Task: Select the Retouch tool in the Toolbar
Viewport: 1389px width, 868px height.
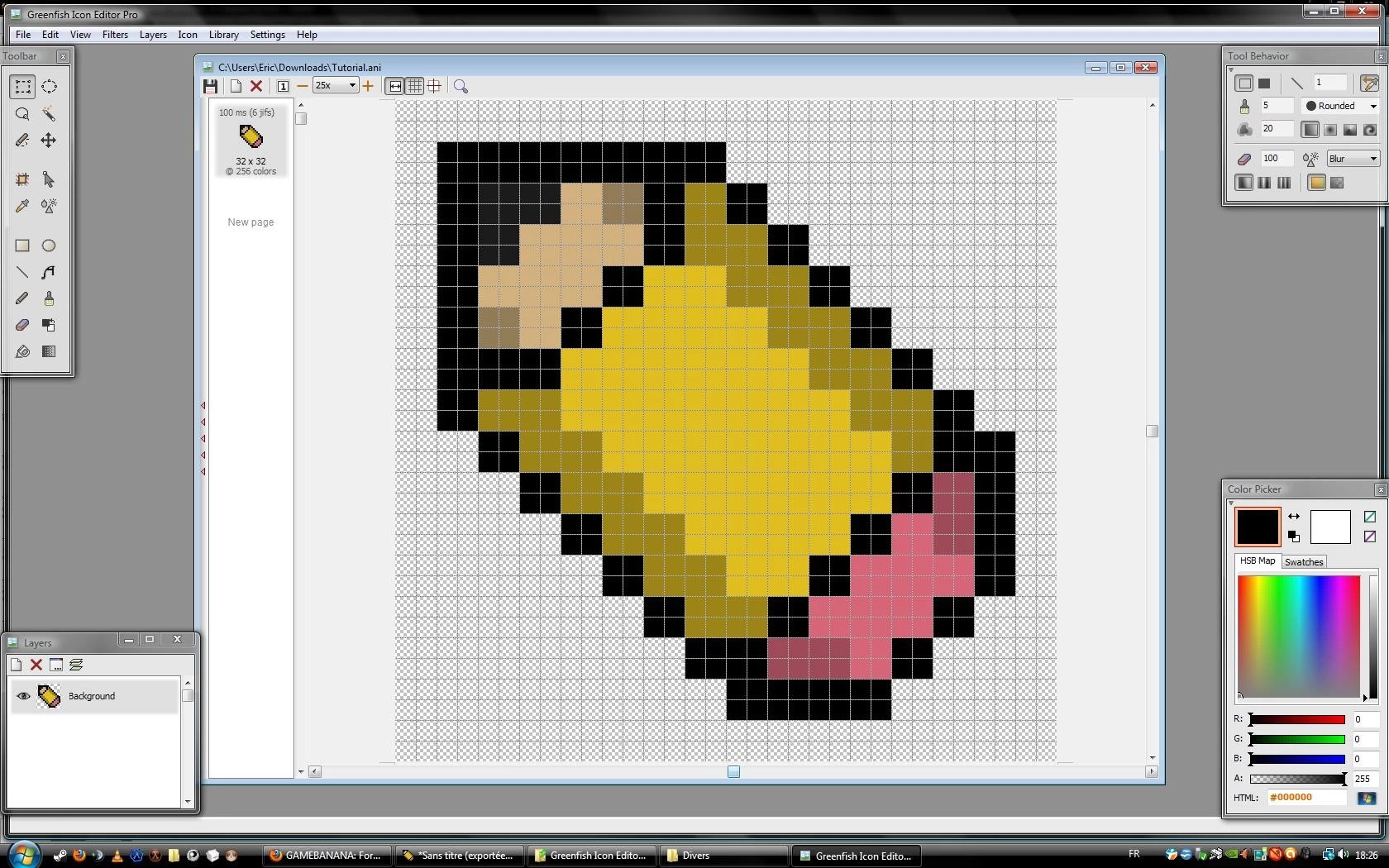Action: tap(49, 206)
